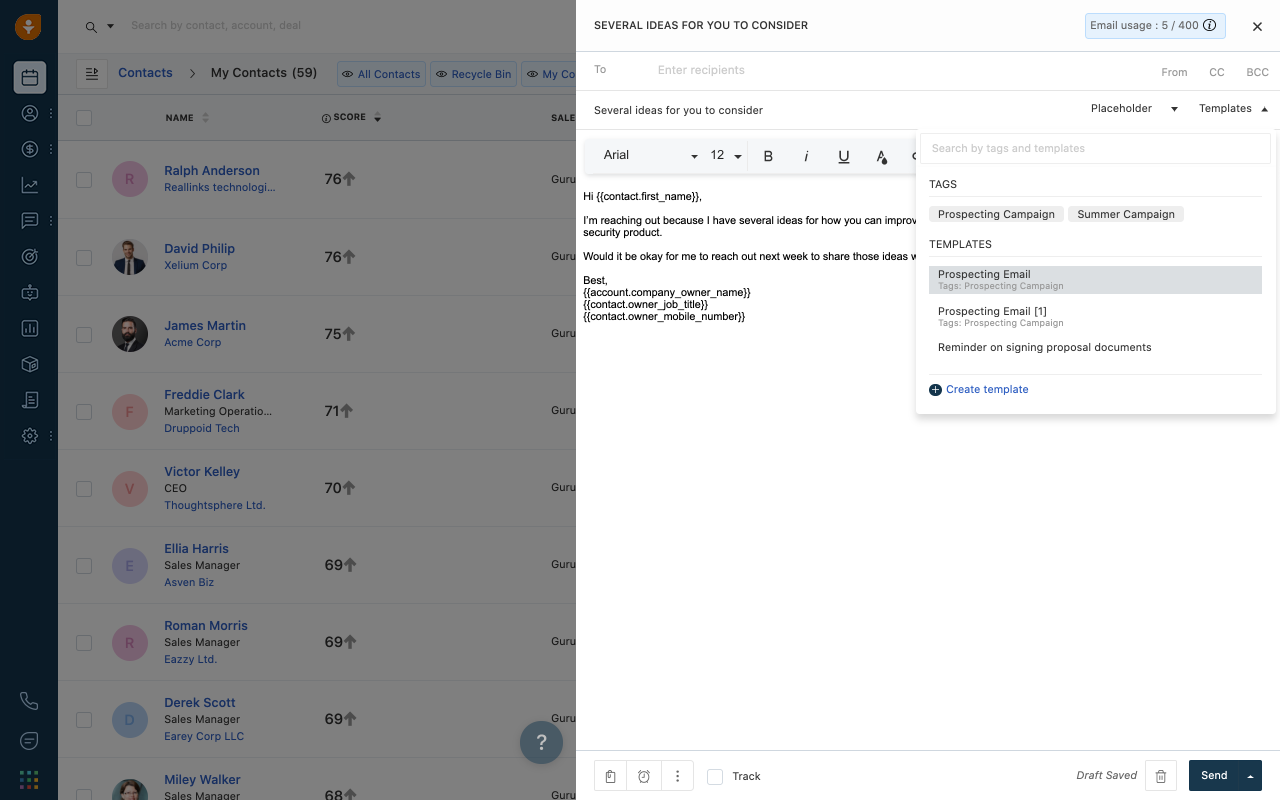Viewport: 1280px width, 800px height.
Task: Select Ralph Anderson's row checkbox
Action: coord(84,180)
